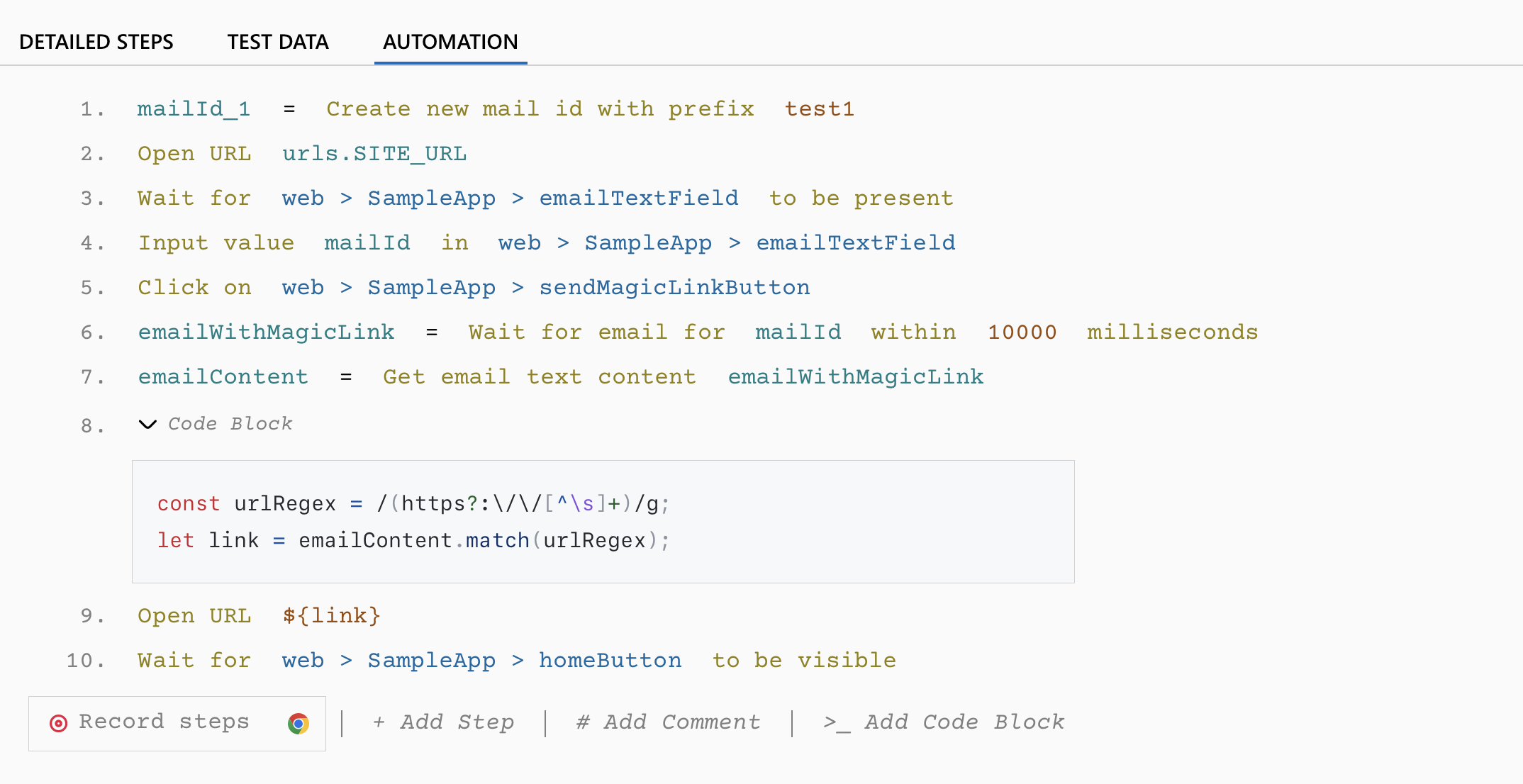Switch to the TEST DATA tab

click(278, 42)
